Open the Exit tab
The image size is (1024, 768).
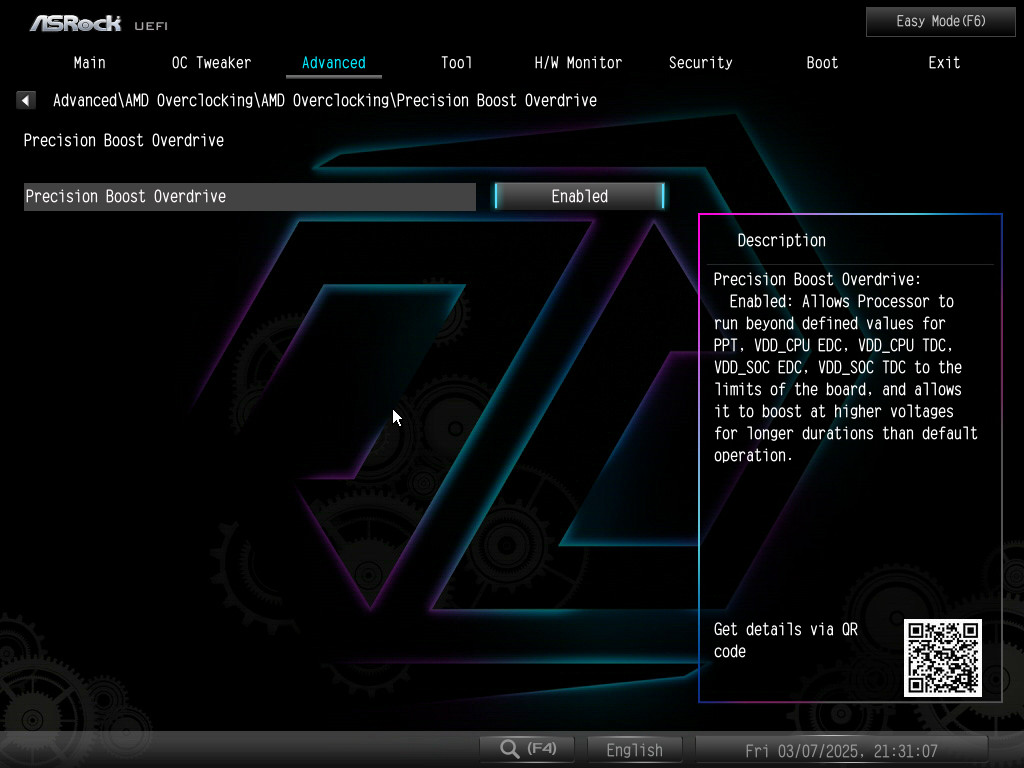click(944, 63)
